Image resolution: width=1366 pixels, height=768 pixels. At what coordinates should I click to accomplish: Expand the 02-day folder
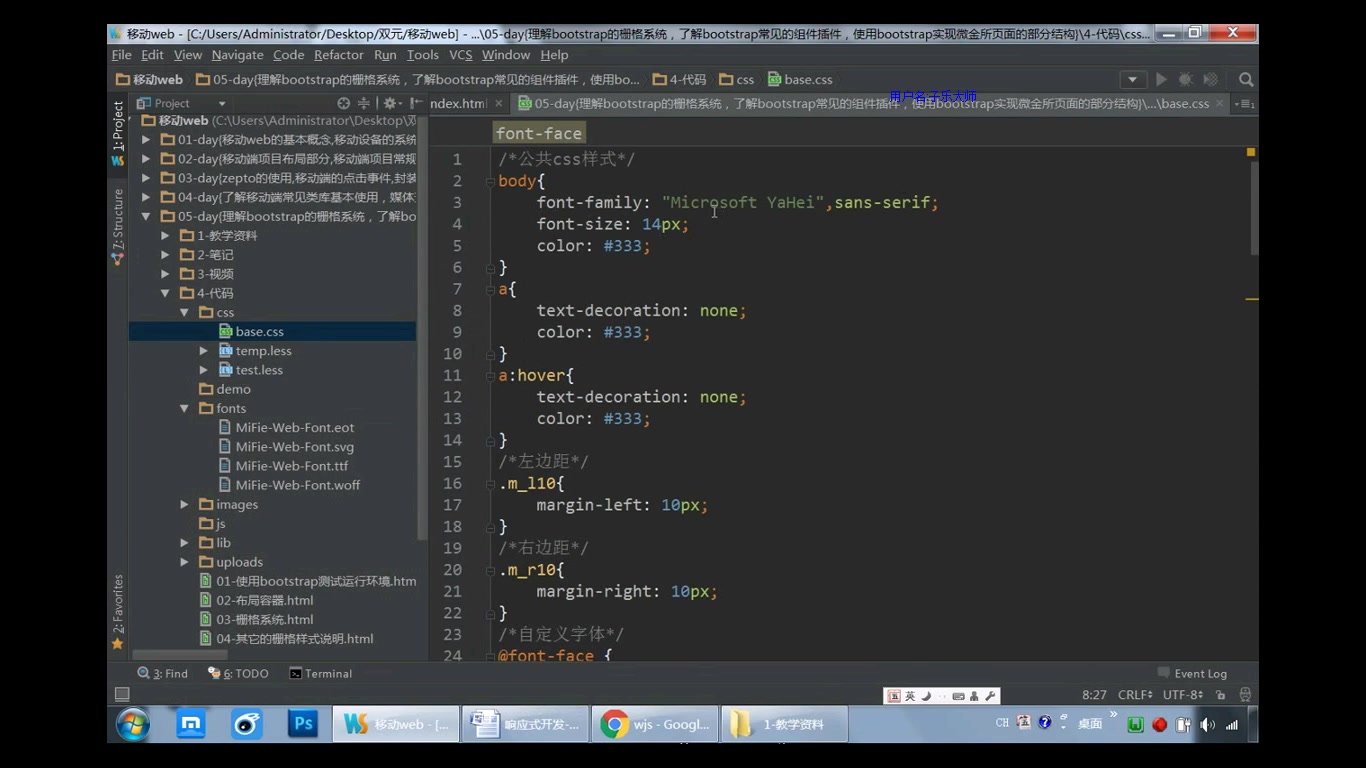146,159
